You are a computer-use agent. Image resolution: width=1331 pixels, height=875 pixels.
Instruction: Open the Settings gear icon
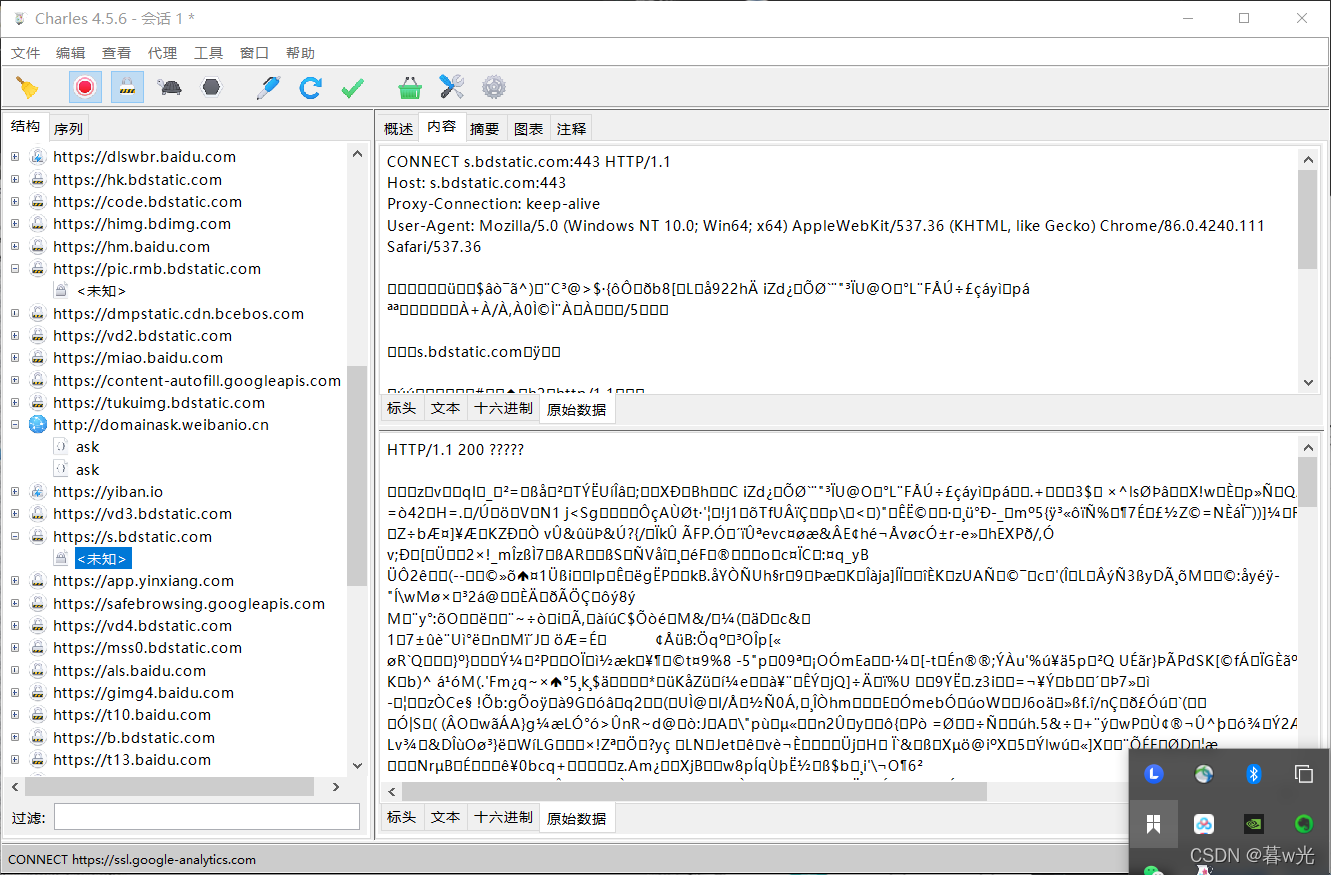[x=493, y=87]
